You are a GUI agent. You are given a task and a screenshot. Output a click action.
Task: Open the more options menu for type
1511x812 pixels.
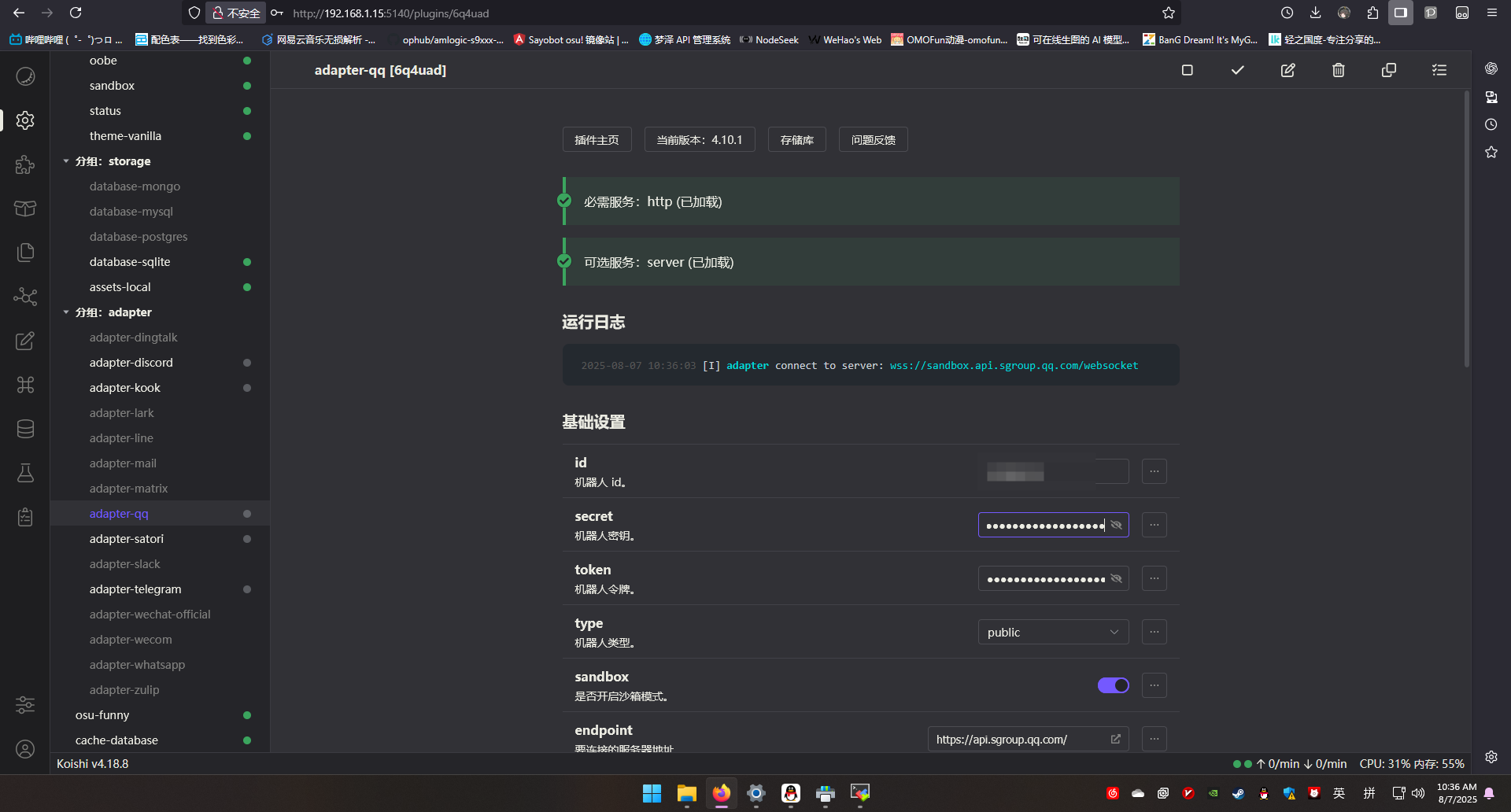(1154, 632)
